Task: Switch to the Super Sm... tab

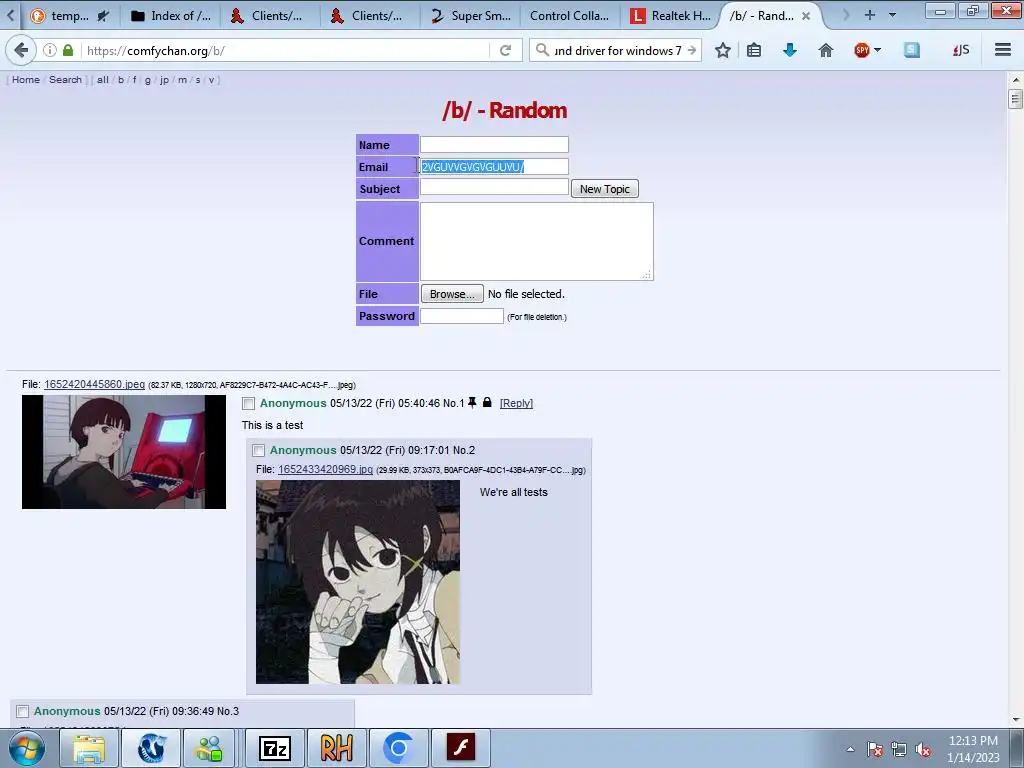Action: [x=471, y=16]
